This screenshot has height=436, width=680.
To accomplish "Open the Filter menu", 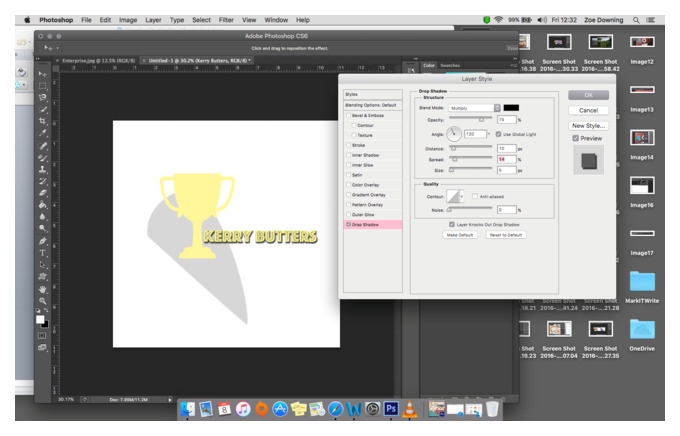I will [226, 20].
